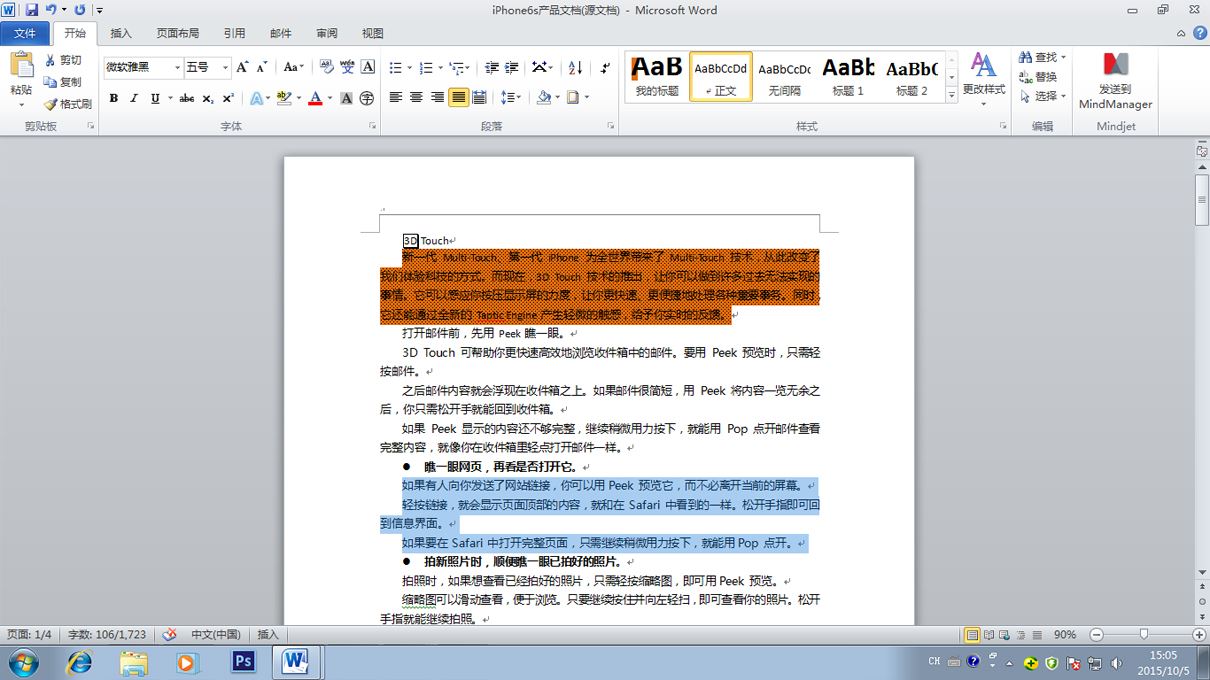Switch to the 引用 (References) tab
This screenshot has width=1210, height=680.
tap(234, 33)
